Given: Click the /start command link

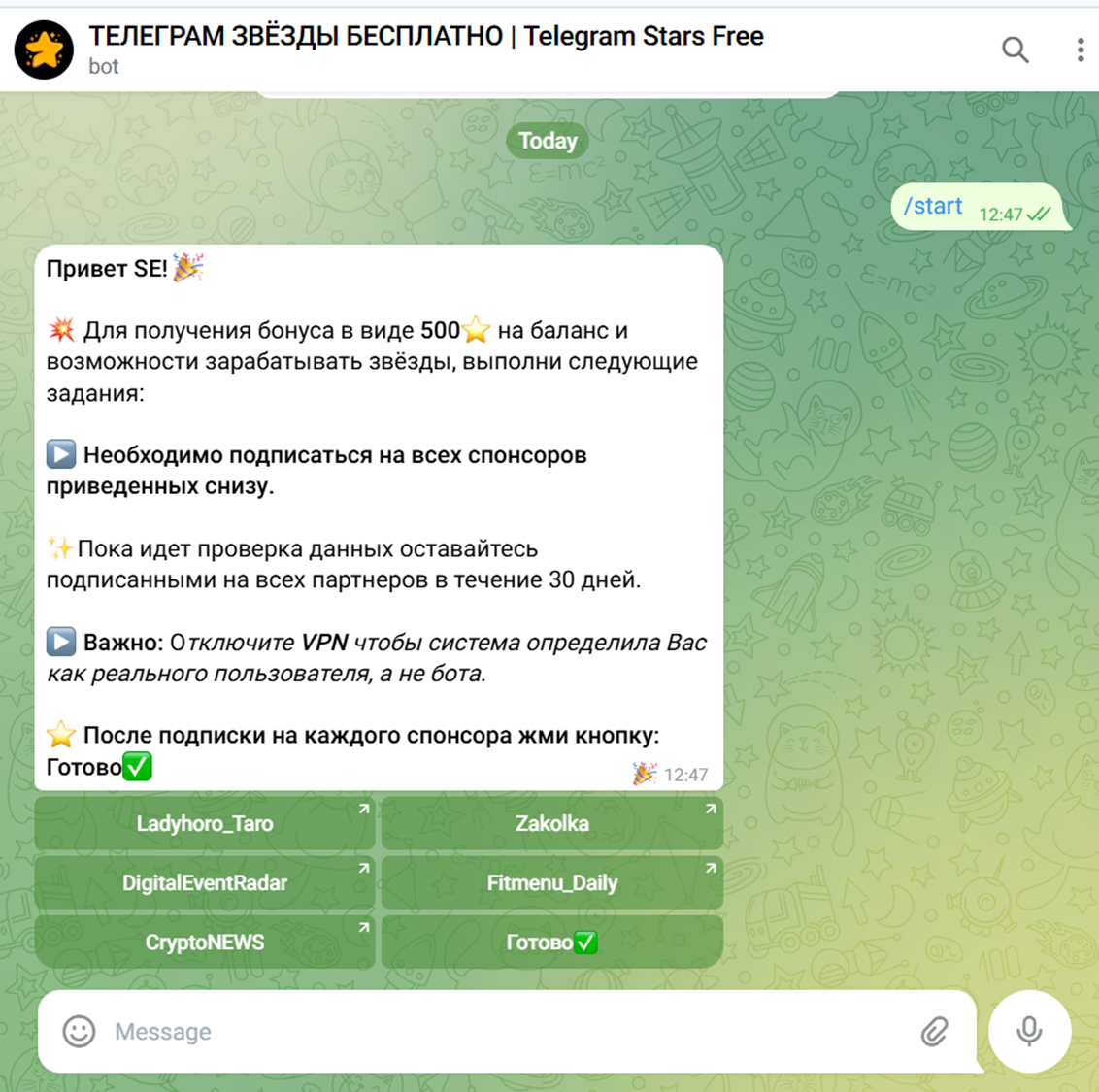Looking at the screenshot, I should click(933, 206).
